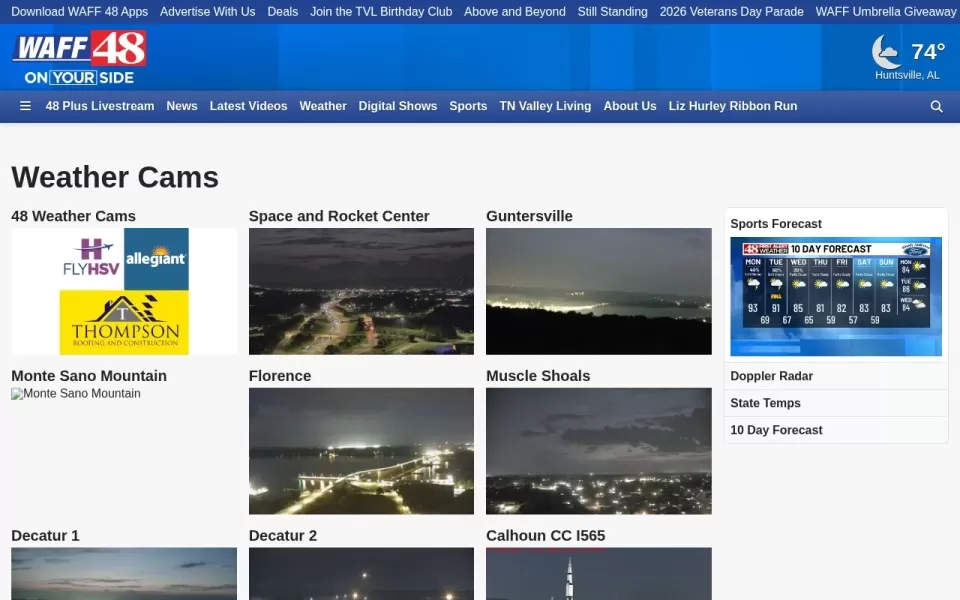The width and height of the screenshot is (960, 600).
Task: Open the Decatur 2 camera thumbnail
Action: click(361, 574)
